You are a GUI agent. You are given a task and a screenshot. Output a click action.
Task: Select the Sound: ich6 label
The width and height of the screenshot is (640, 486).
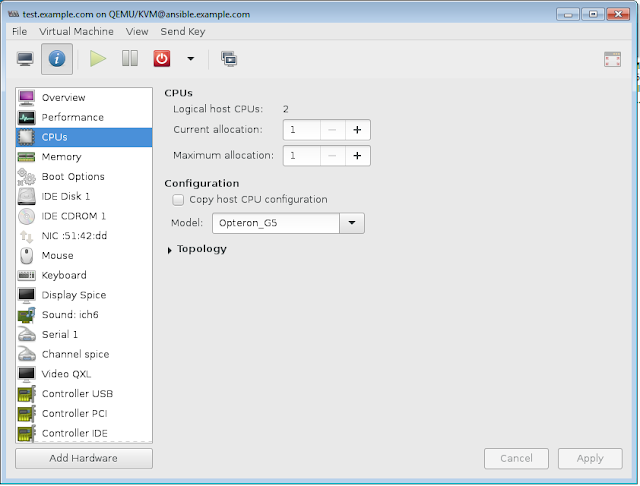[x=70, y=315]
